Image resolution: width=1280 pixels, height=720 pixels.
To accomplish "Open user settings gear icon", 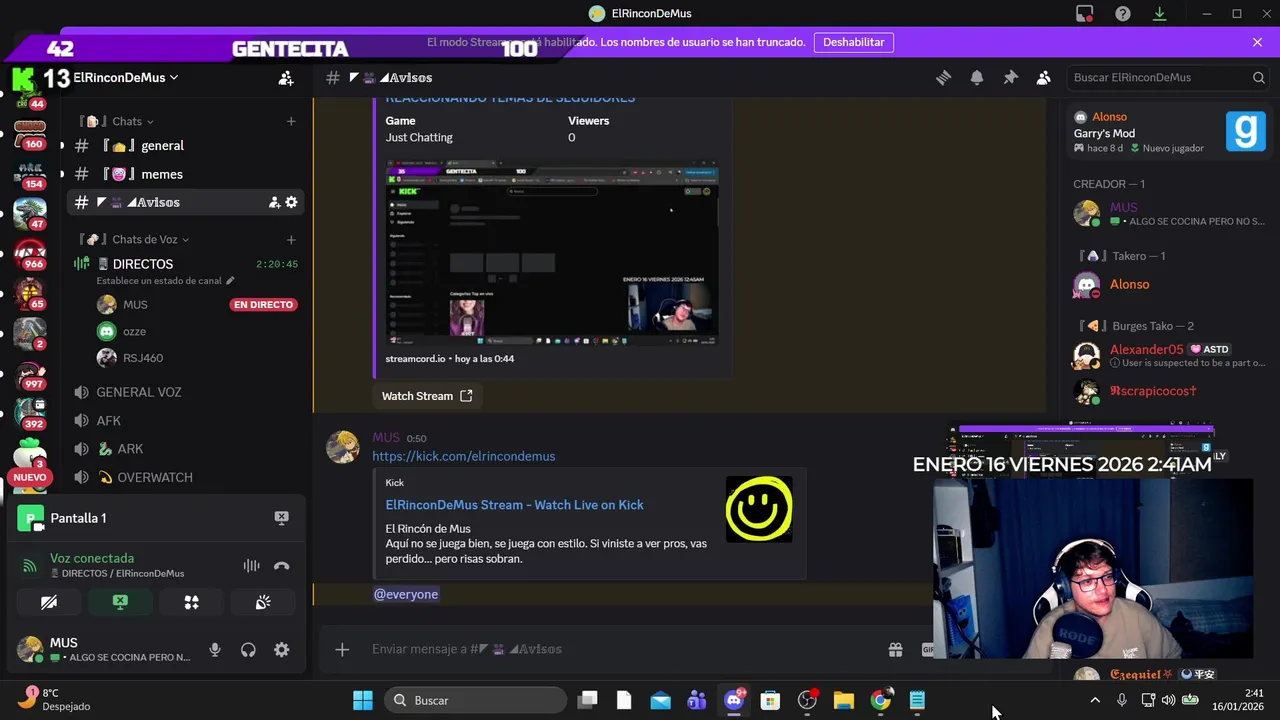I will pyautogui.click(x=281, y=650).
